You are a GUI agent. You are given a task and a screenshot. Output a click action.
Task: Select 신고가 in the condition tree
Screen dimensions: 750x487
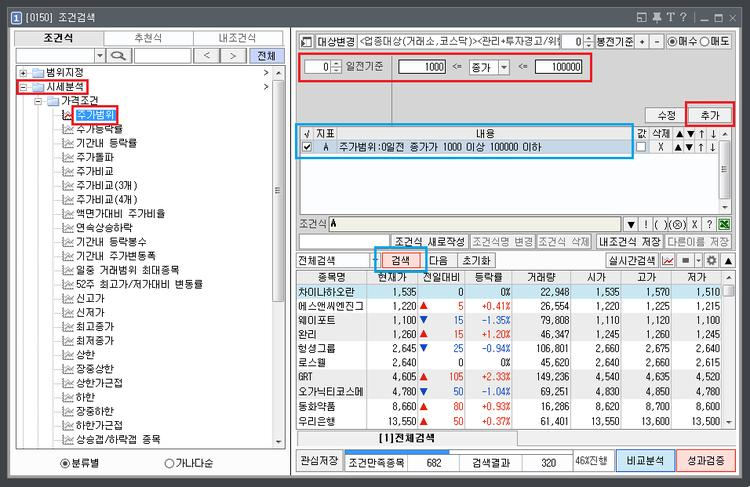click(x=90, y=298)
